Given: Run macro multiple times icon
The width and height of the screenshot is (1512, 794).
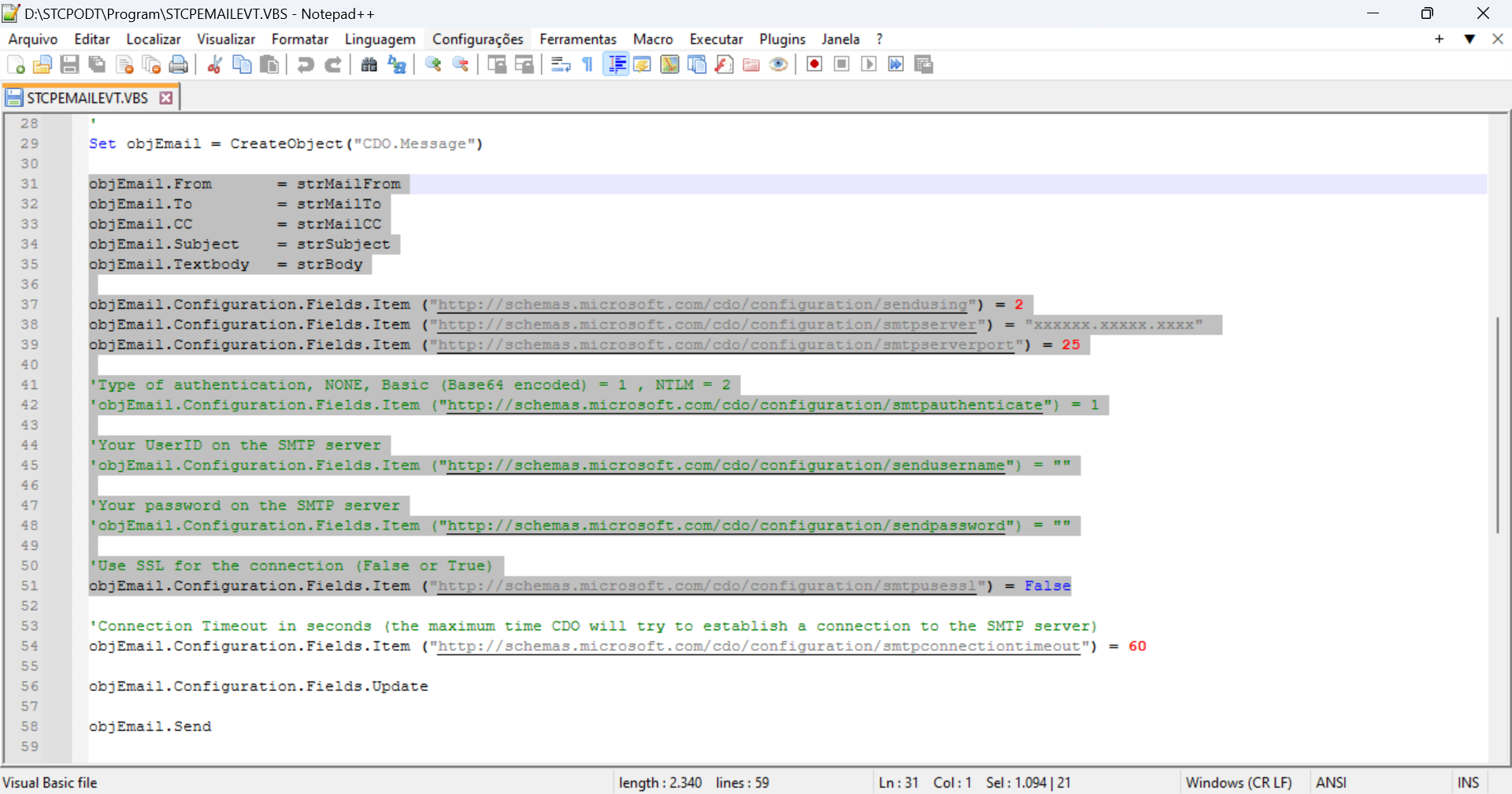Looking at the screenshot, I should coord(896,65).
